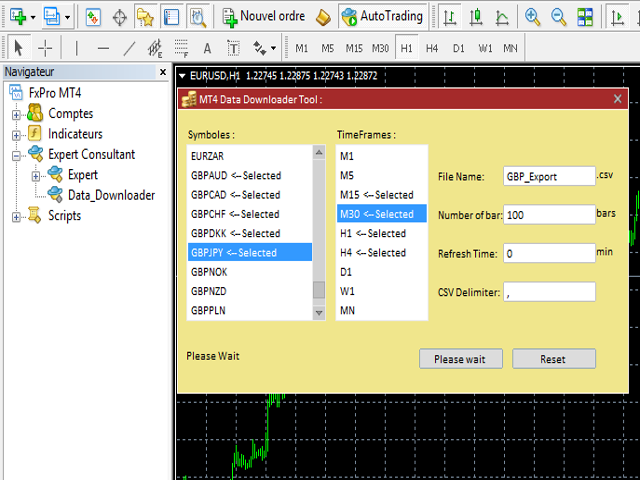This screenshot has height=480, width=640.
Task: Switch chart to D1 timeframe
Action: (x=458, y=48)
